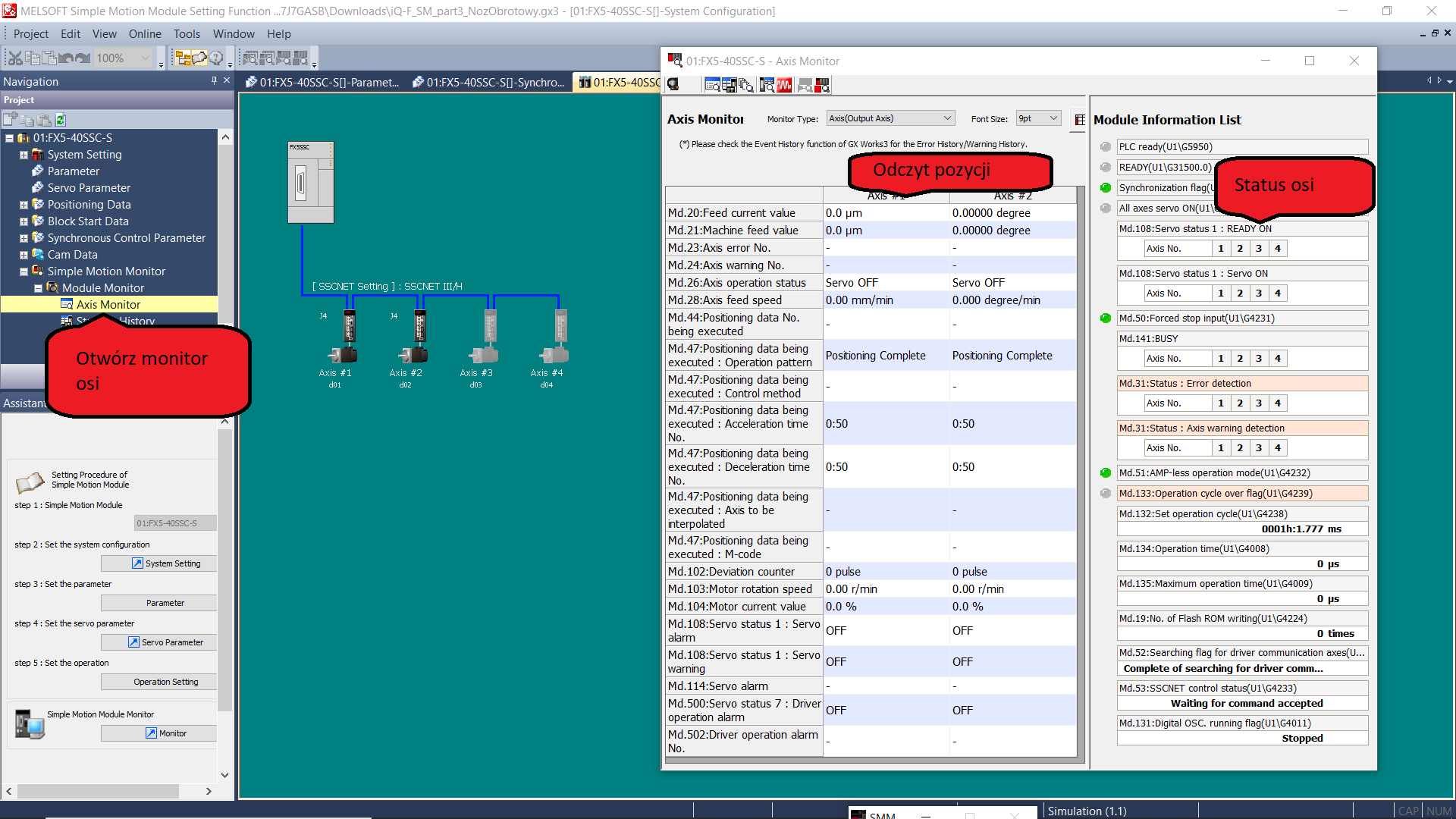Collapse the Simple Motion Monitor node
The height and width of the screenshot is (819, 1456).
pyautogui.click(x=24, y=271)
